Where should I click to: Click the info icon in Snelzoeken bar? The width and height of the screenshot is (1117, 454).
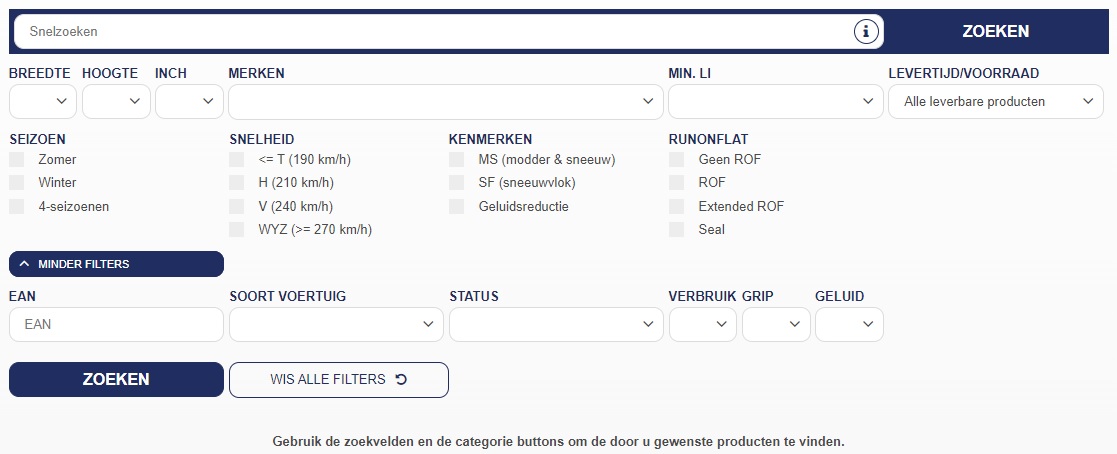pos(866,31)
